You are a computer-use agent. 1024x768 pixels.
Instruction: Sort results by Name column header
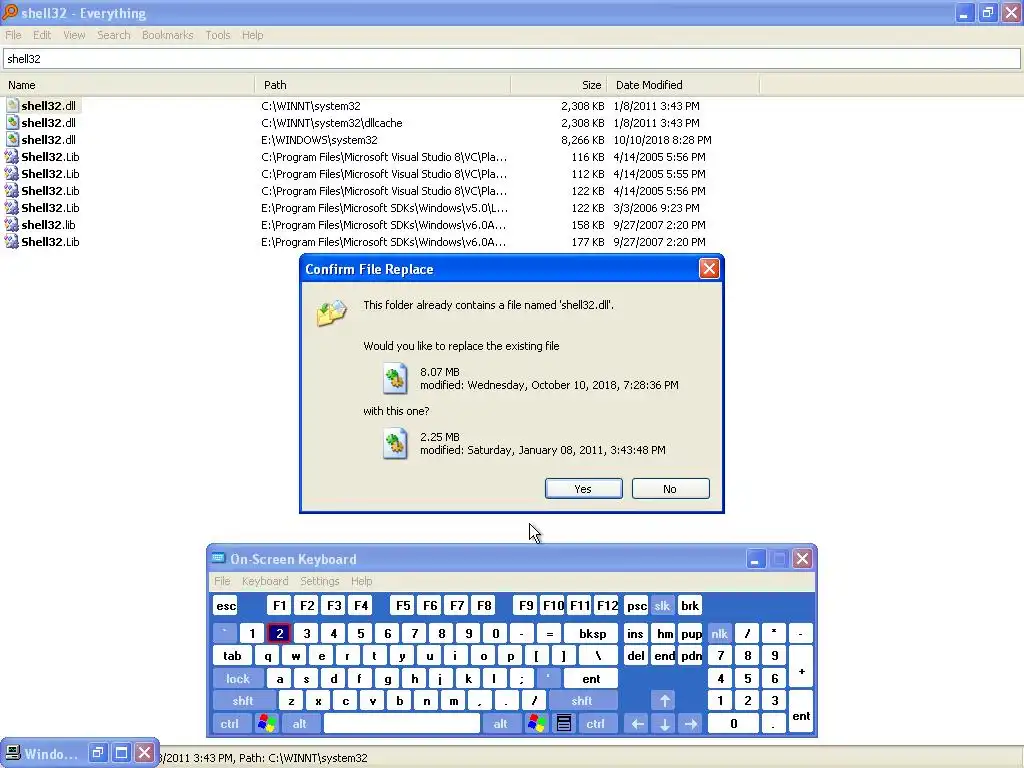pyautogui.click(x=127, y=85)
